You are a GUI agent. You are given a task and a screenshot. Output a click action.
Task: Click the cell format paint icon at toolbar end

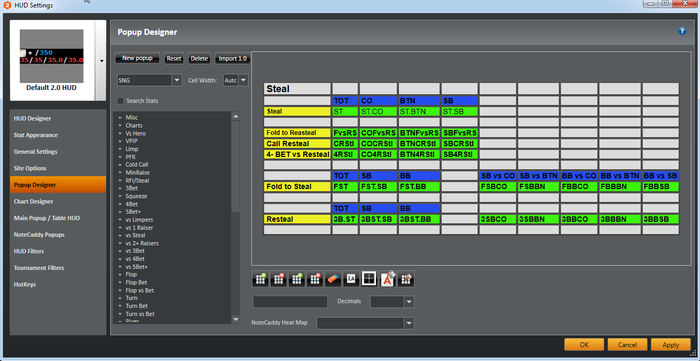406,279
